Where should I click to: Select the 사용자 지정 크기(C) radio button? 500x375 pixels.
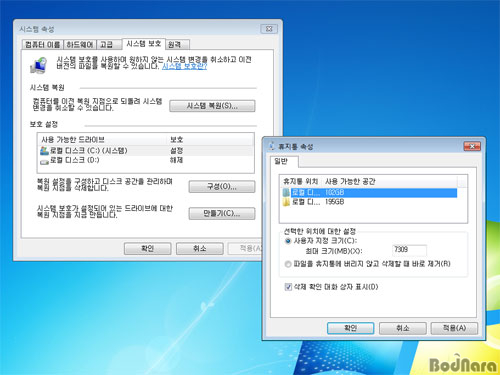(288, 241)
